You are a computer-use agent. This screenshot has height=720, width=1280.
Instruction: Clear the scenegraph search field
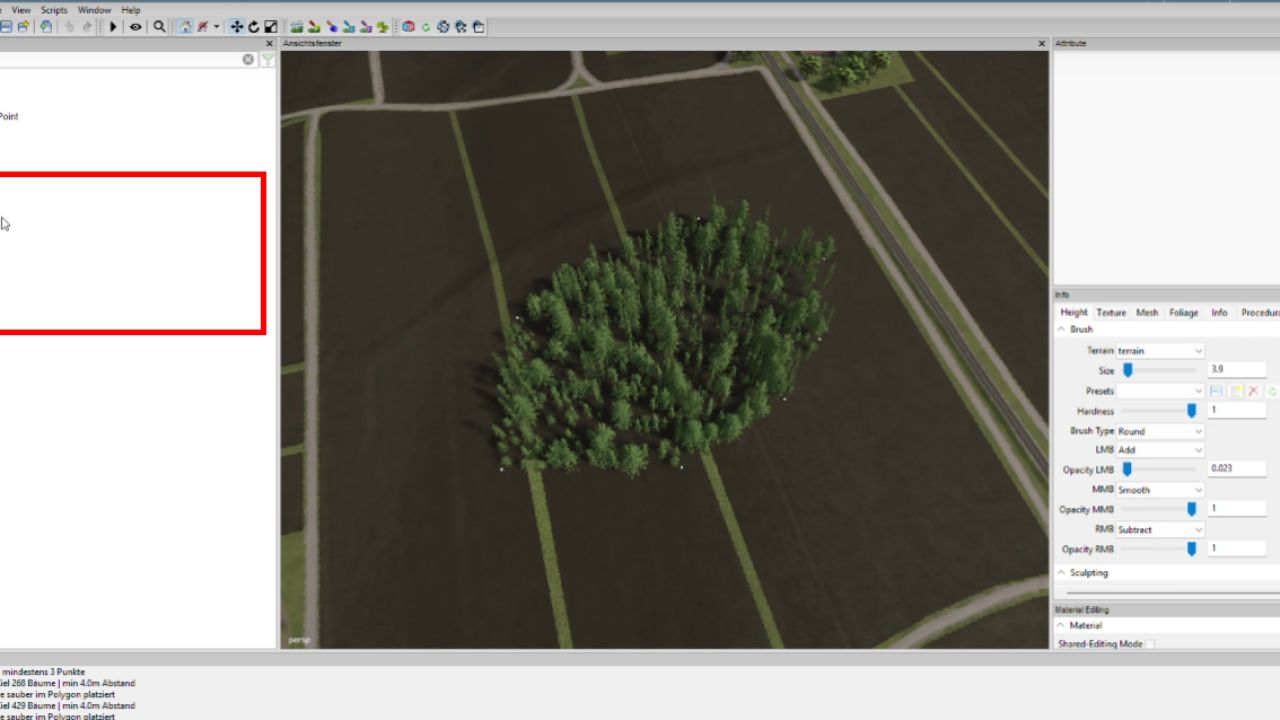pos(247,59)
